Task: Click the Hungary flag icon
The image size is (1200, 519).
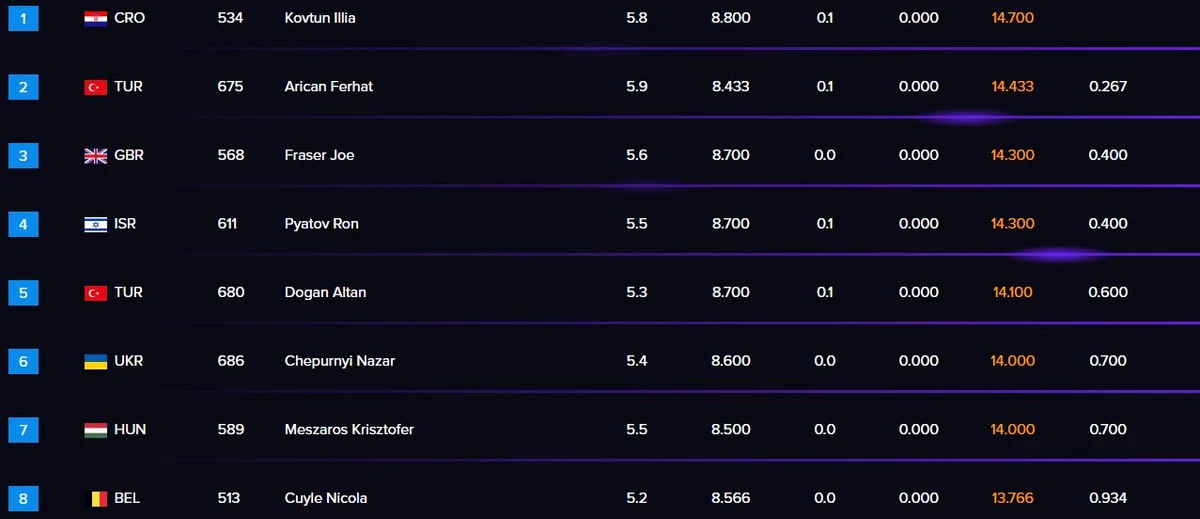Action: click(x=96, y=430)
